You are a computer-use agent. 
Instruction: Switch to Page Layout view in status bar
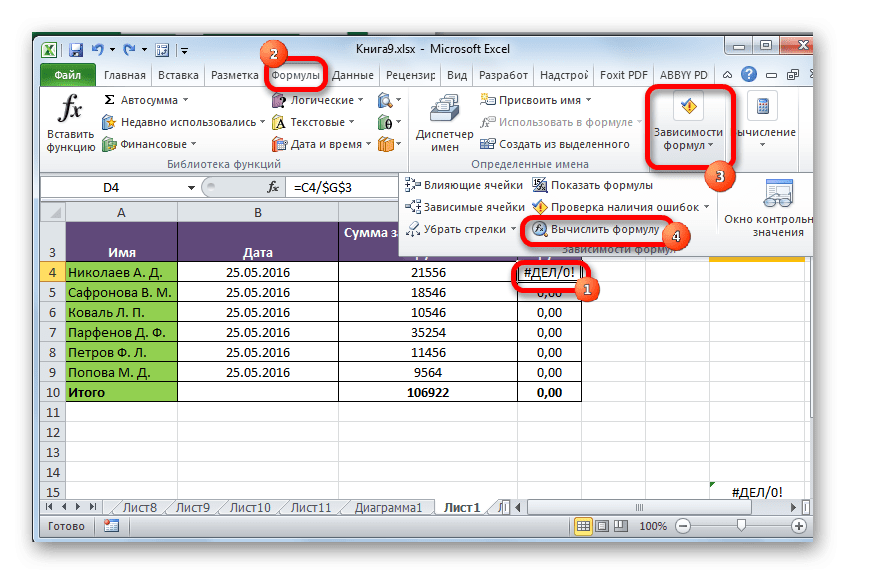(x=602, y=526)
